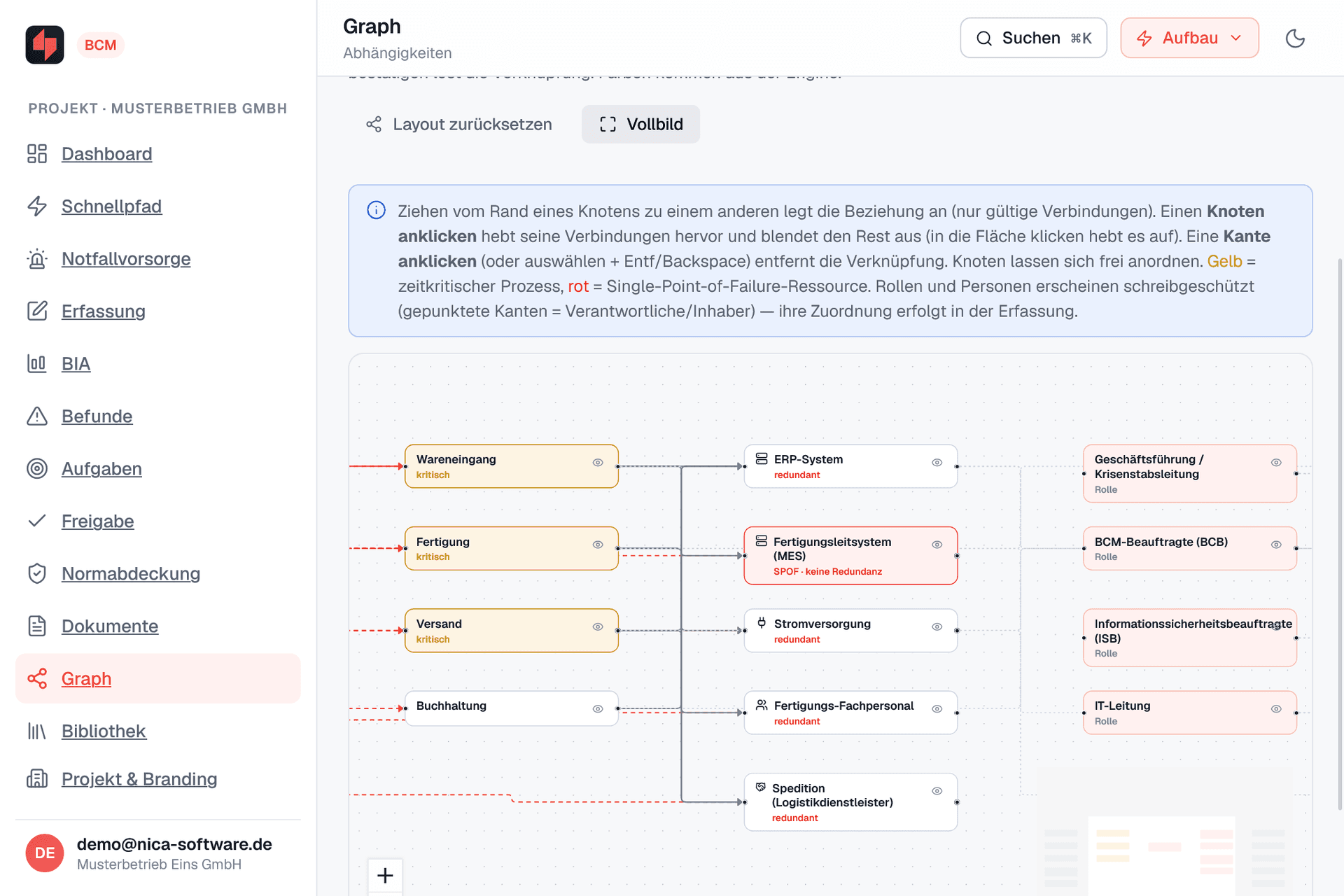This screenshot has width=1344, height=896.
Task: Click the Dashboard grid icon in sidebar
Action: coord(37,153)
